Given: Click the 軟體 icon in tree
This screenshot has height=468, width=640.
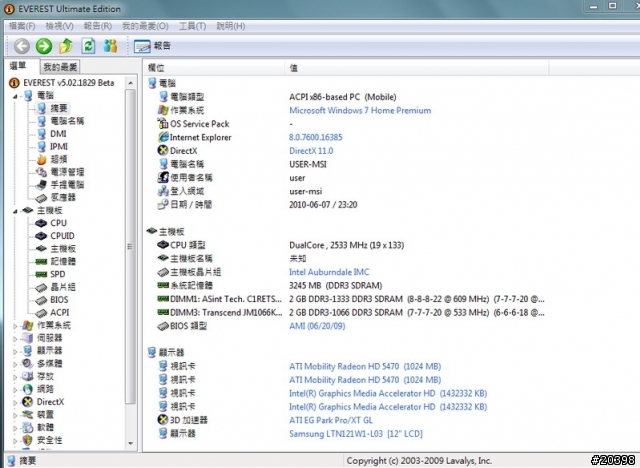Looking at the screenshot, I should click(27, 427).
